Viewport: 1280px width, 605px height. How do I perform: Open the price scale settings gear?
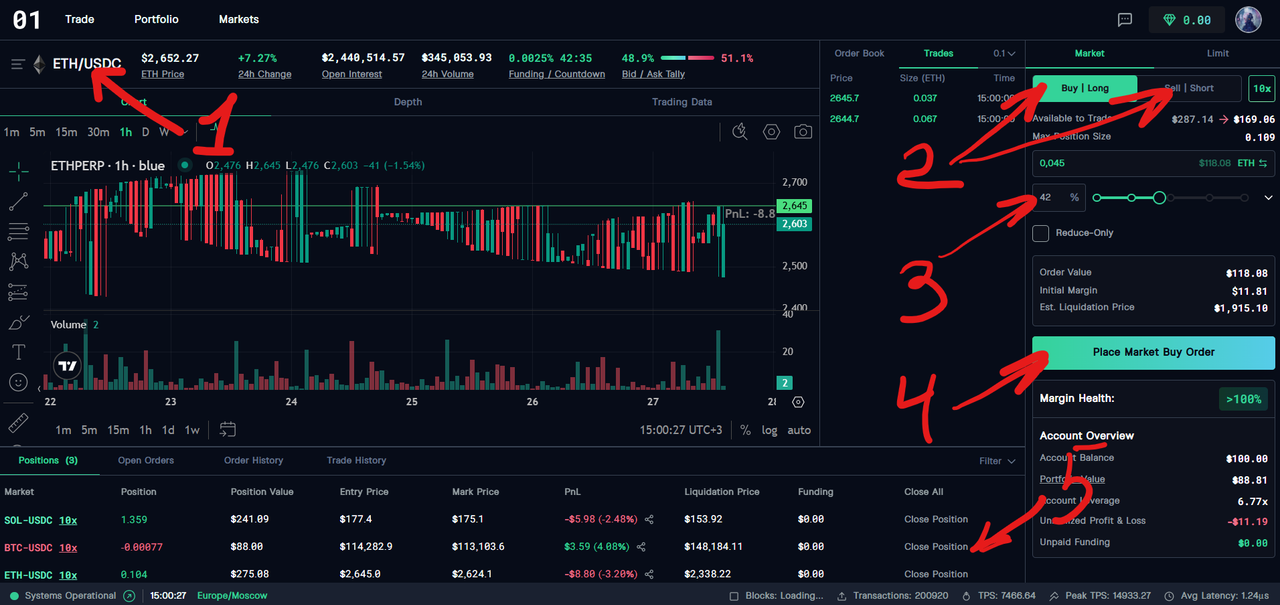point(797,402)
